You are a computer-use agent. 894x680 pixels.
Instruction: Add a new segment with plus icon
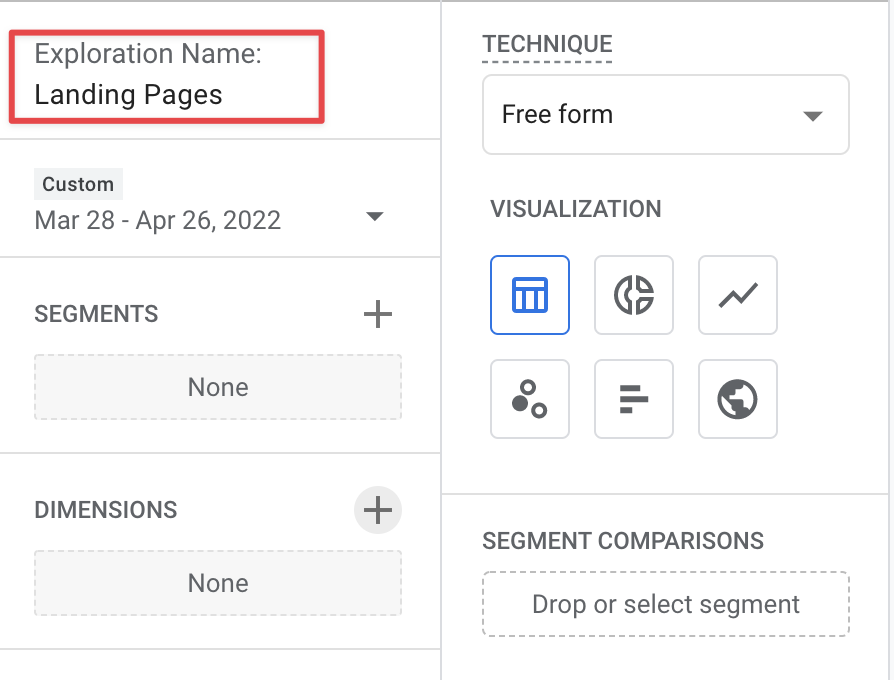378,314
